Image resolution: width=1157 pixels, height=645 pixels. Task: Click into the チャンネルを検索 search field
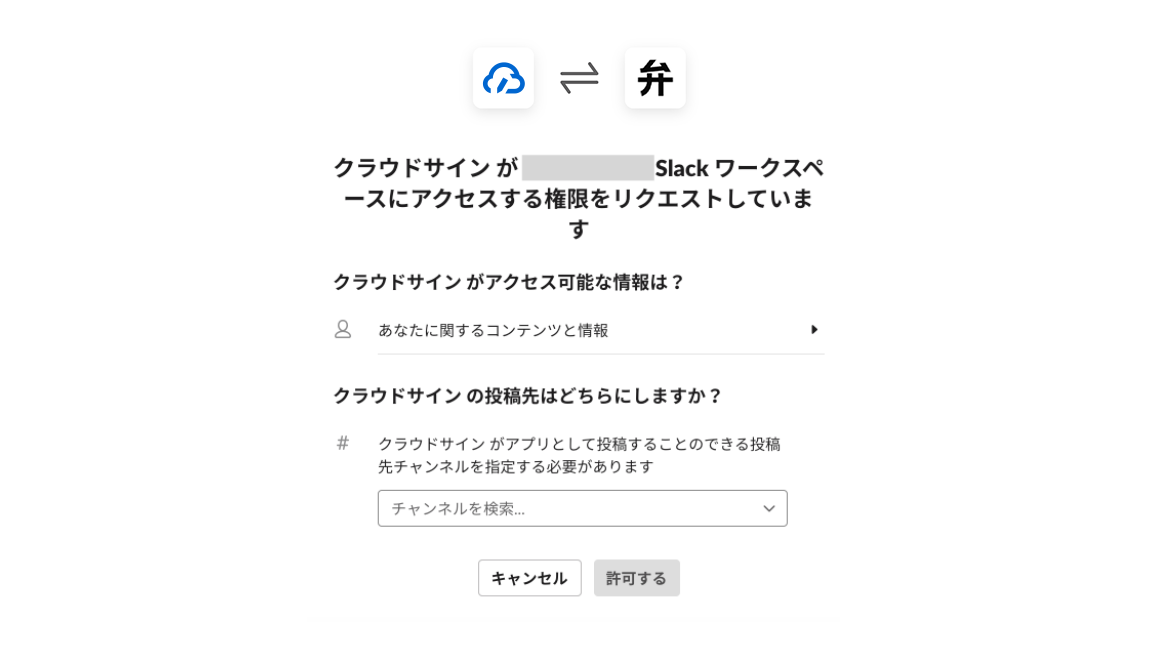click(x=582, y=508)
